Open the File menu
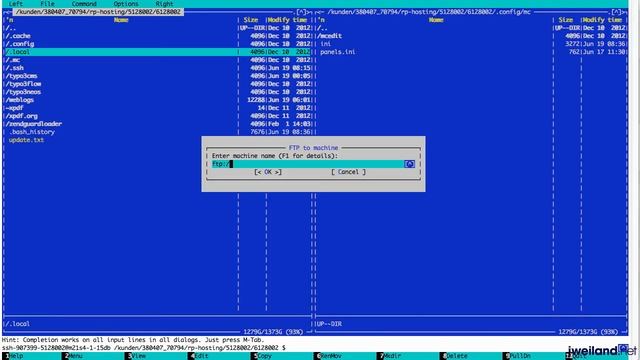 47,4
